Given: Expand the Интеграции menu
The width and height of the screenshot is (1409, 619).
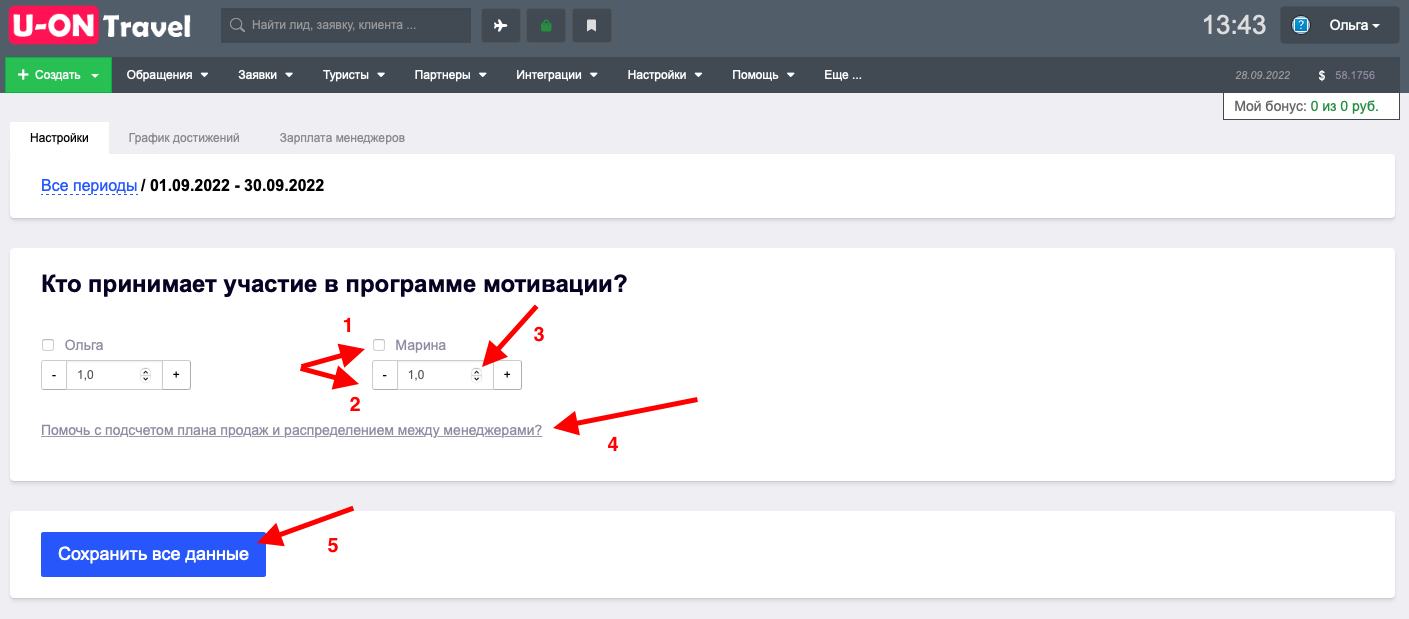Looking at the screenshot, I should (x=557, y=75).
